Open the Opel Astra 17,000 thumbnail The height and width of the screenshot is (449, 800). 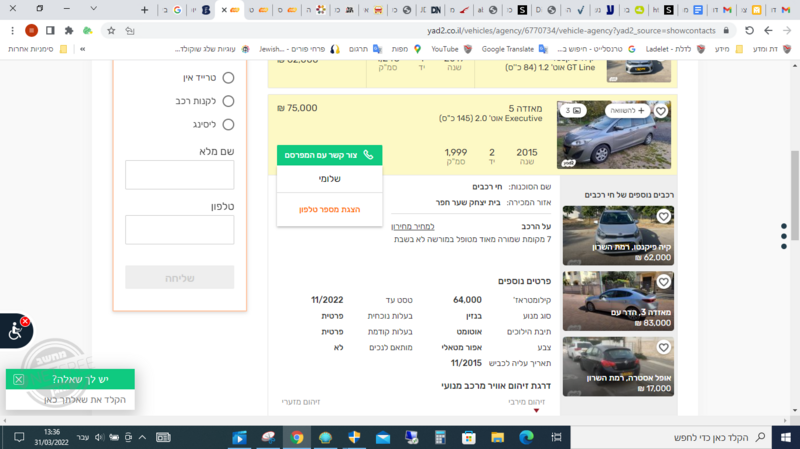(x=618, y=366)
